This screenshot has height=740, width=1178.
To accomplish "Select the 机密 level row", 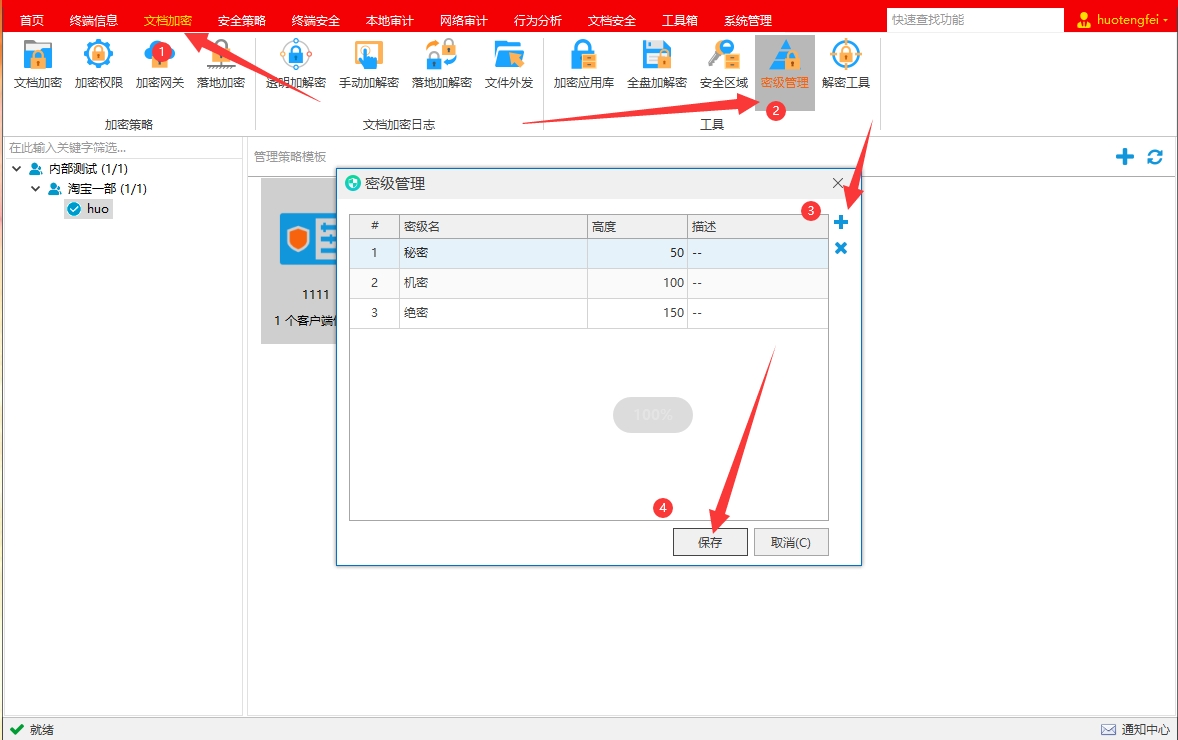I will click(x=589, y=283).
